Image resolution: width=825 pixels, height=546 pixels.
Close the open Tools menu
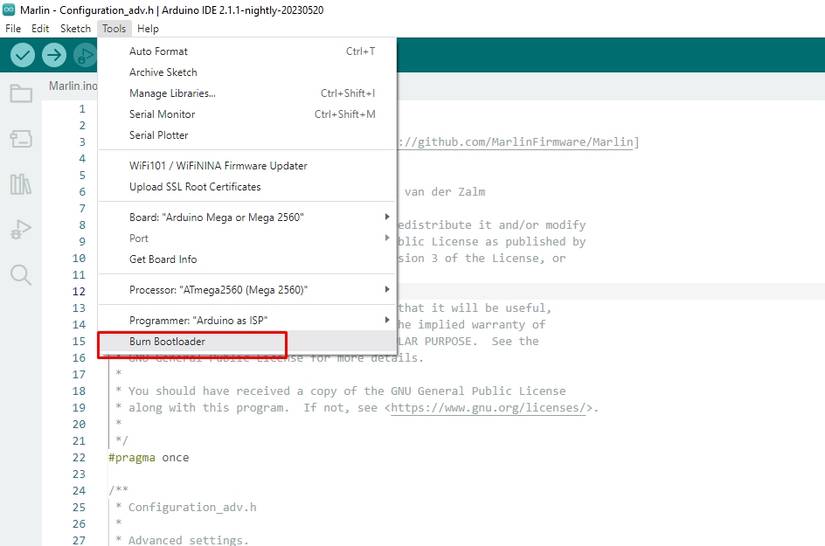click(x=114, y=28)
